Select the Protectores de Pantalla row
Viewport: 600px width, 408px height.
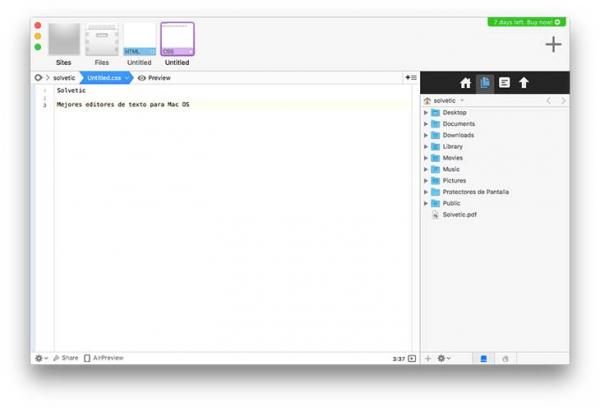(495, 192)
